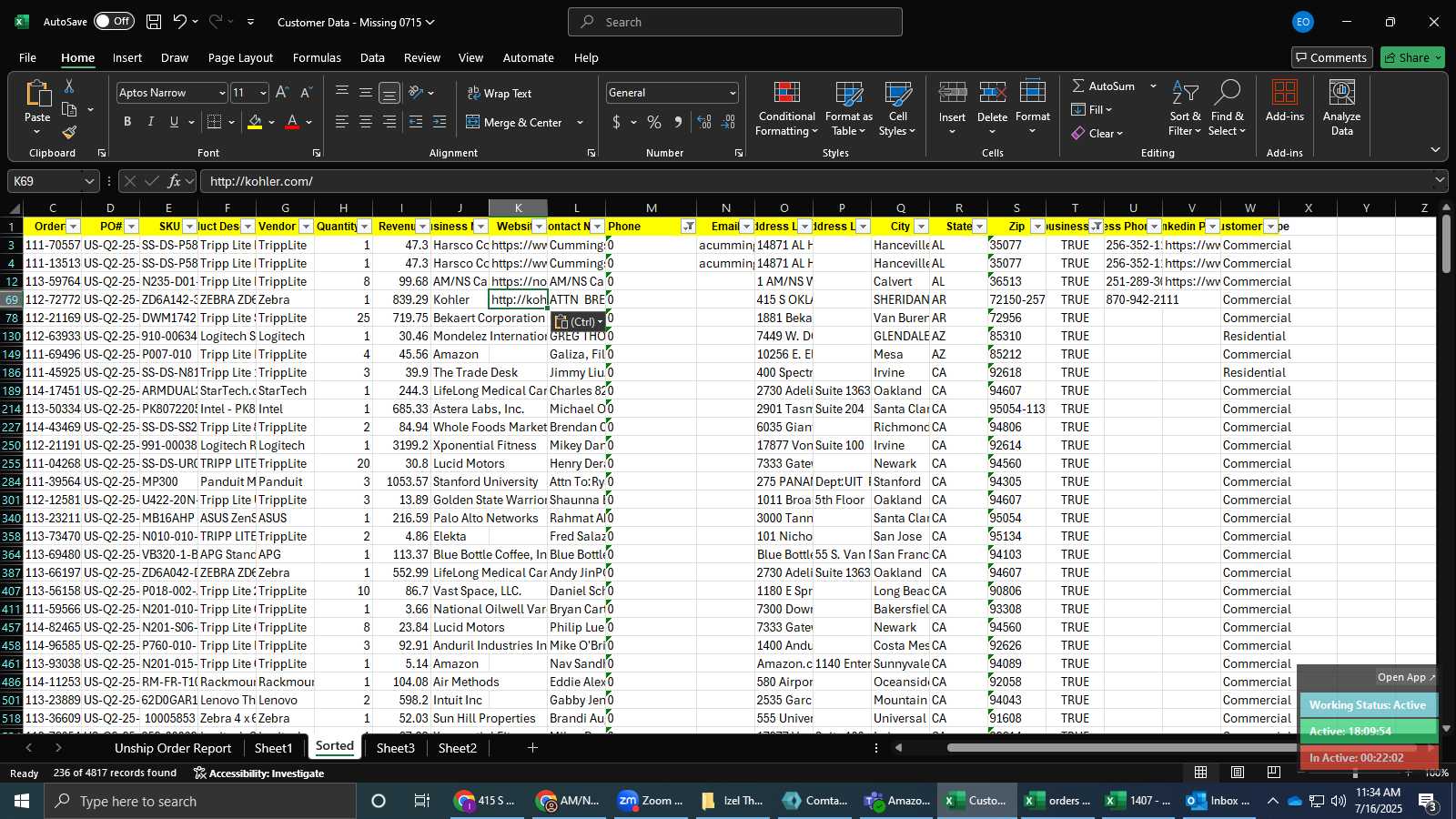The image size is (1456, 819).
Task: Expand the Name Box dropdown
Action: tap(89, 181)
